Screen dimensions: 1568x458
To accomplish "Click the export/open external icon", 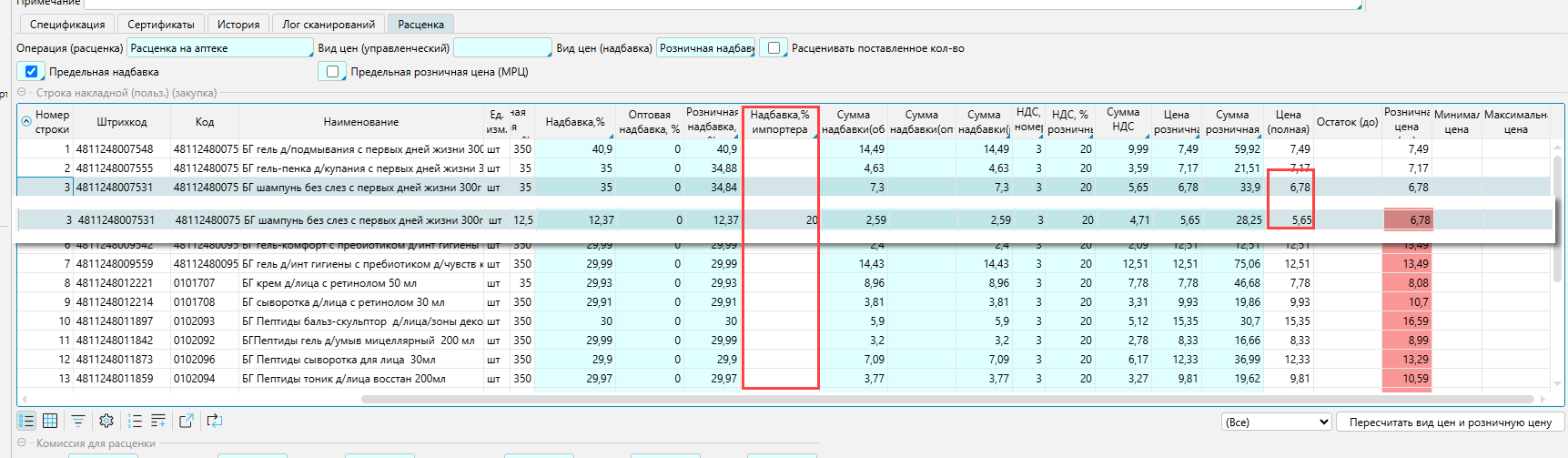I will tap(187, 421).
